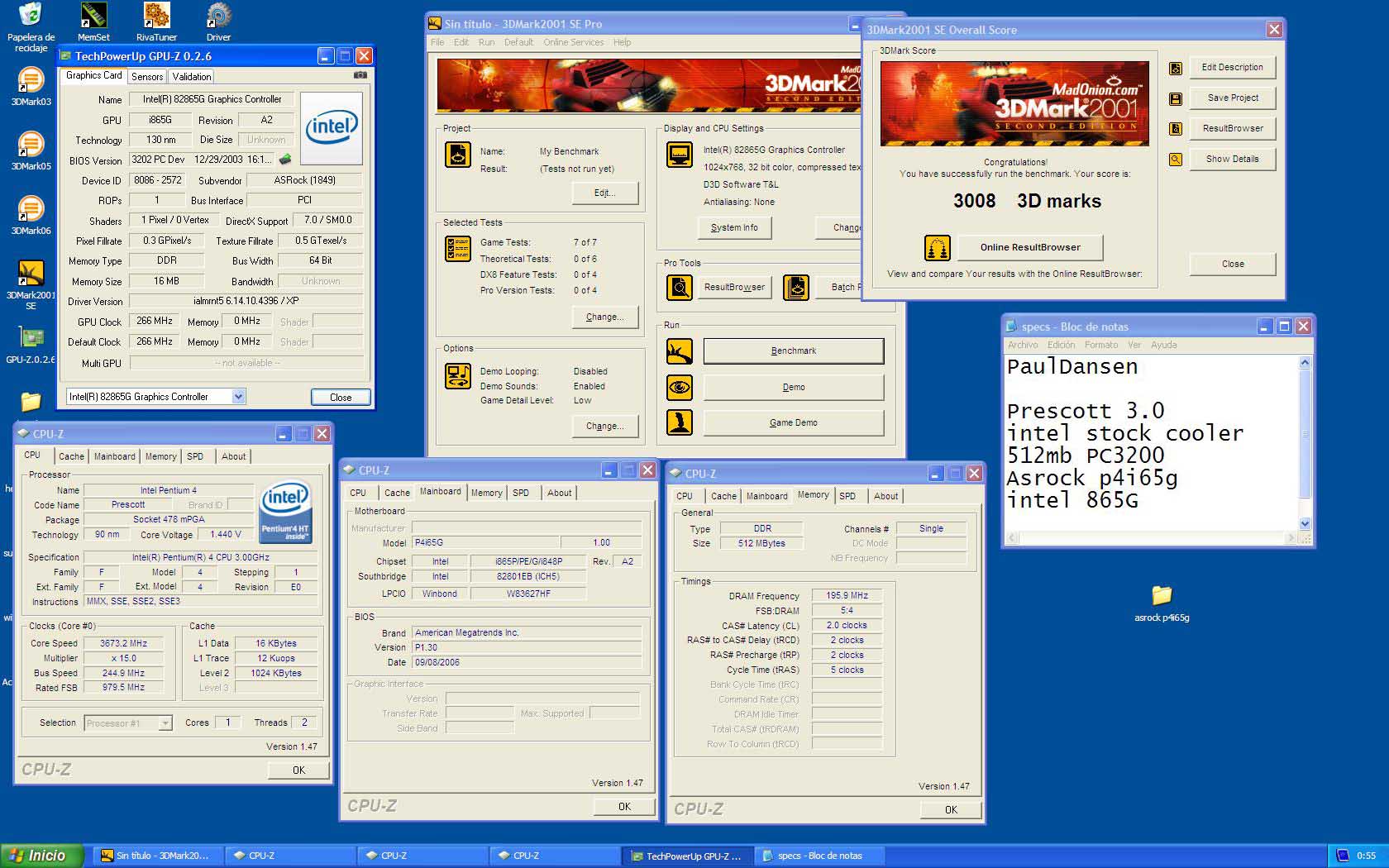This screenshot has height=868, width=1389.
Task: Click the Selected Tests checklist icon
Action: [x=458, y=248]
